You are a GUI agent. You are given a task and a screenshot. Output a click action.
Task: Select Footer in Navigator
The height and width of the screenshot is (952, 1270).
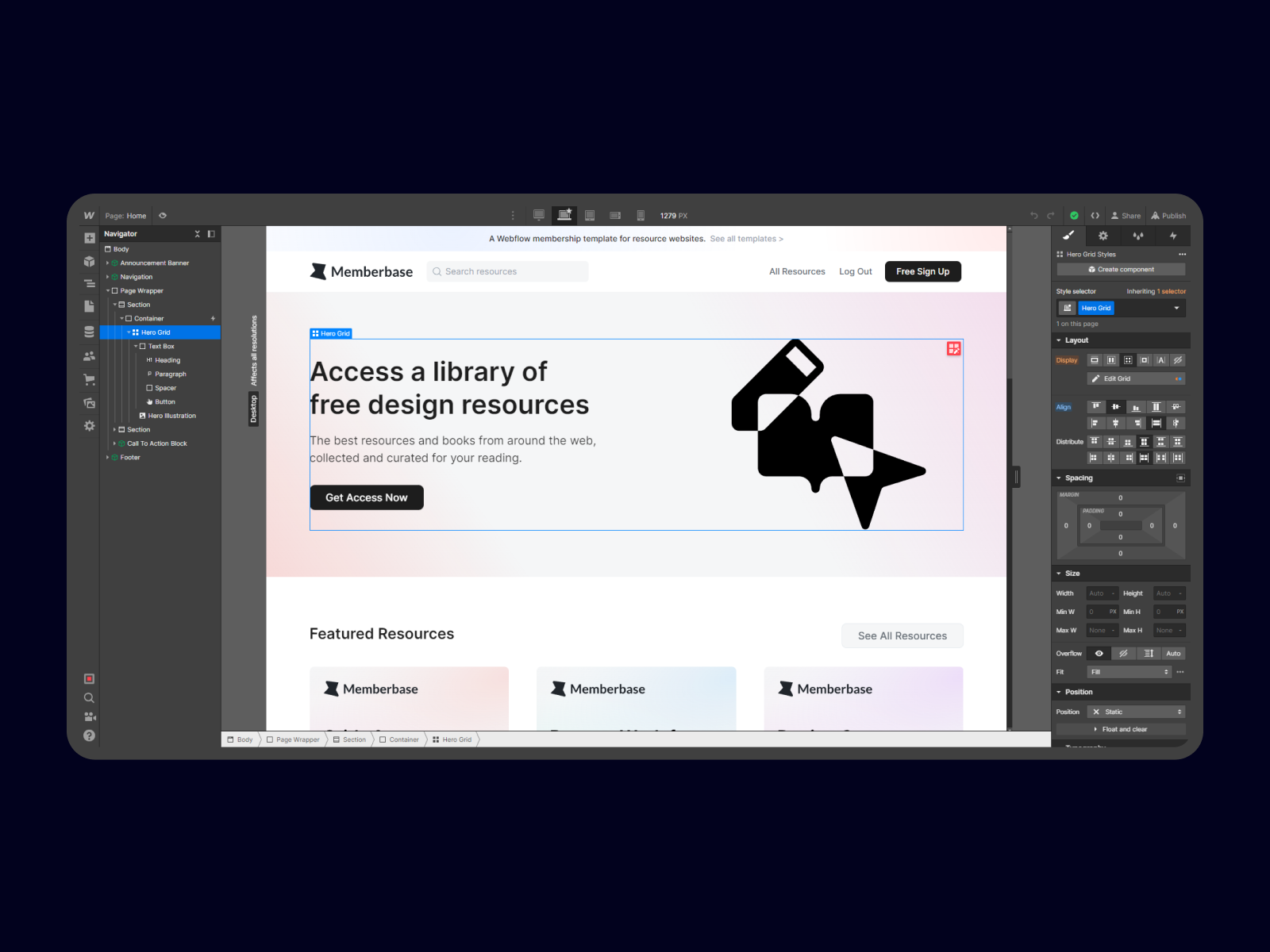129,458
